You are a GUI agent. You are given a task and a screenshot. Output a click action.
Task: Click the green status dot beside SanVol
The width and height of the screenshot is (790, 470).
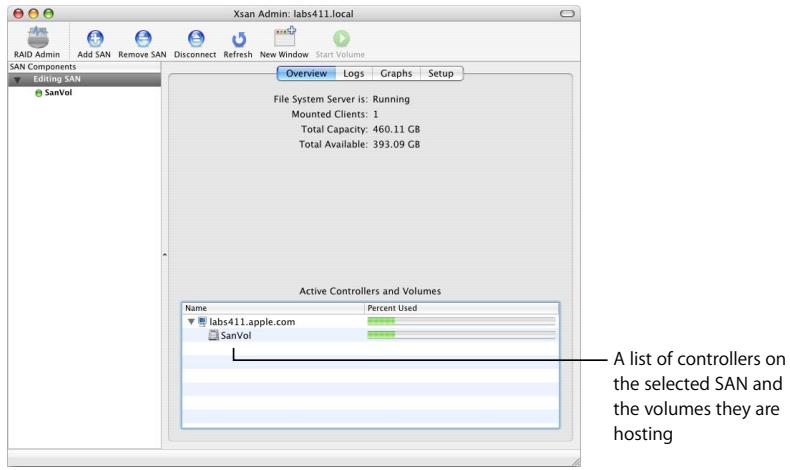[38, 93]
